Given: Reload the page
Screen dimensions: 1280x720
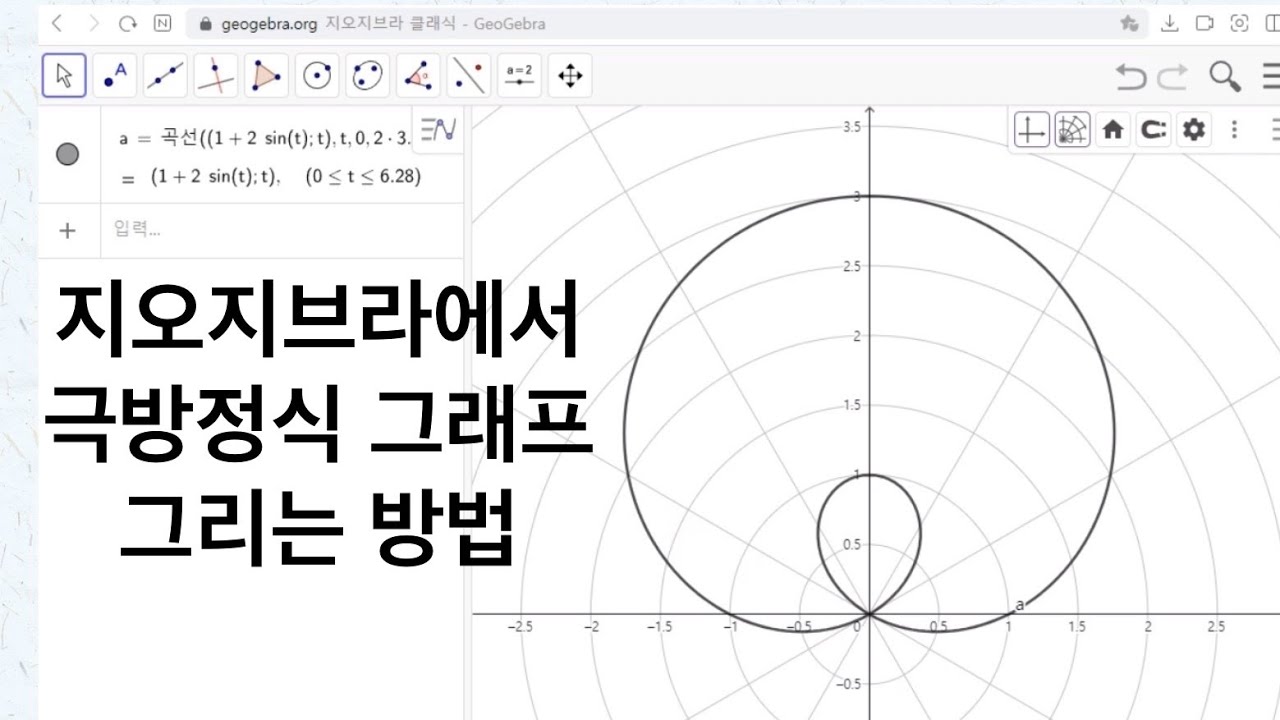Looking at the screenshot, I should click(x=127, y=23).
